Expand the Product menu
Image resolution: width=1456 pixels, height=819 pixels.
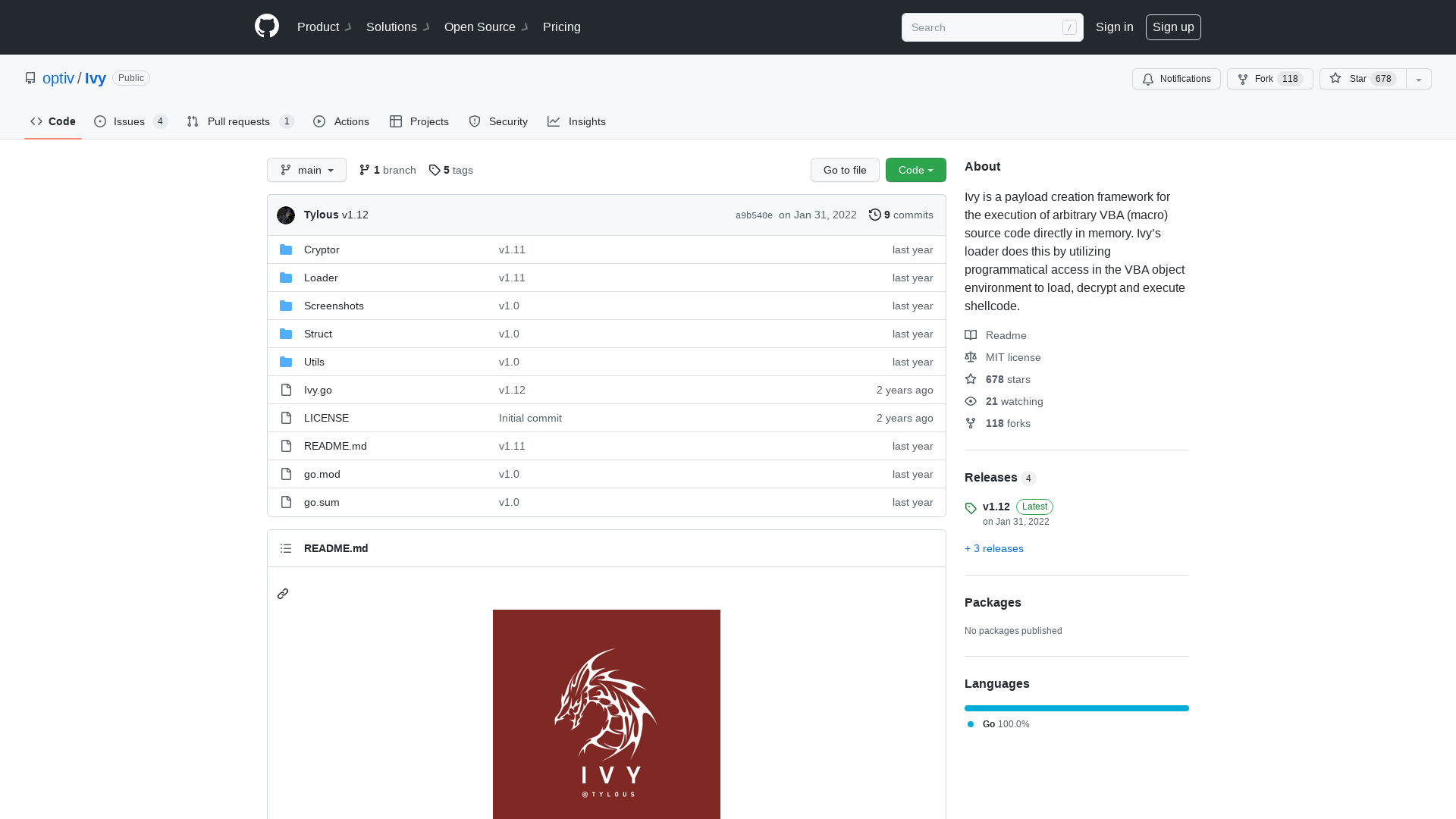click(324, 27)
